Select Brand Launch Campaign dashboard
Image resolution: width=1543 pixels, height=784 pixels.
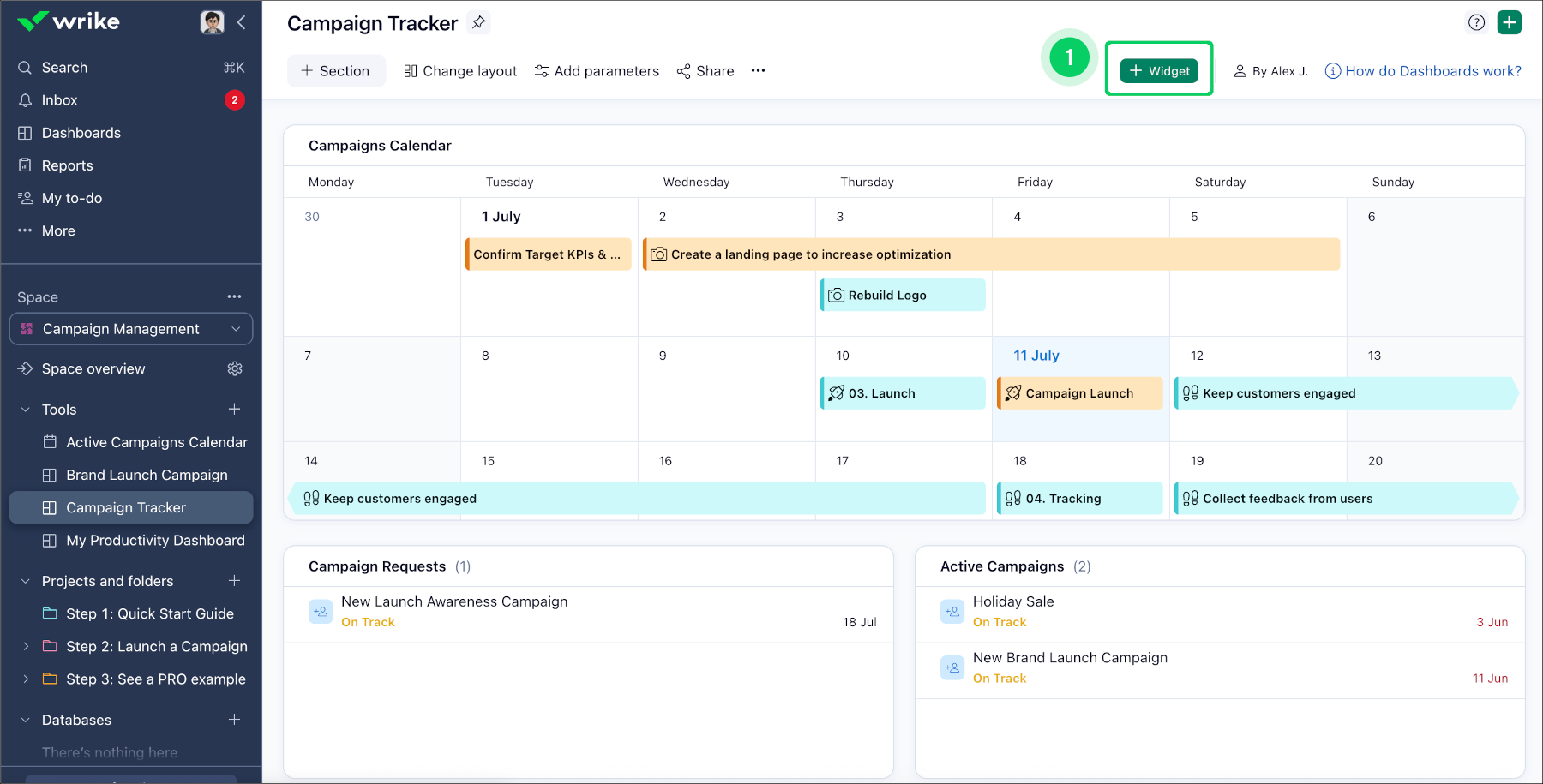tap(147, 475)
